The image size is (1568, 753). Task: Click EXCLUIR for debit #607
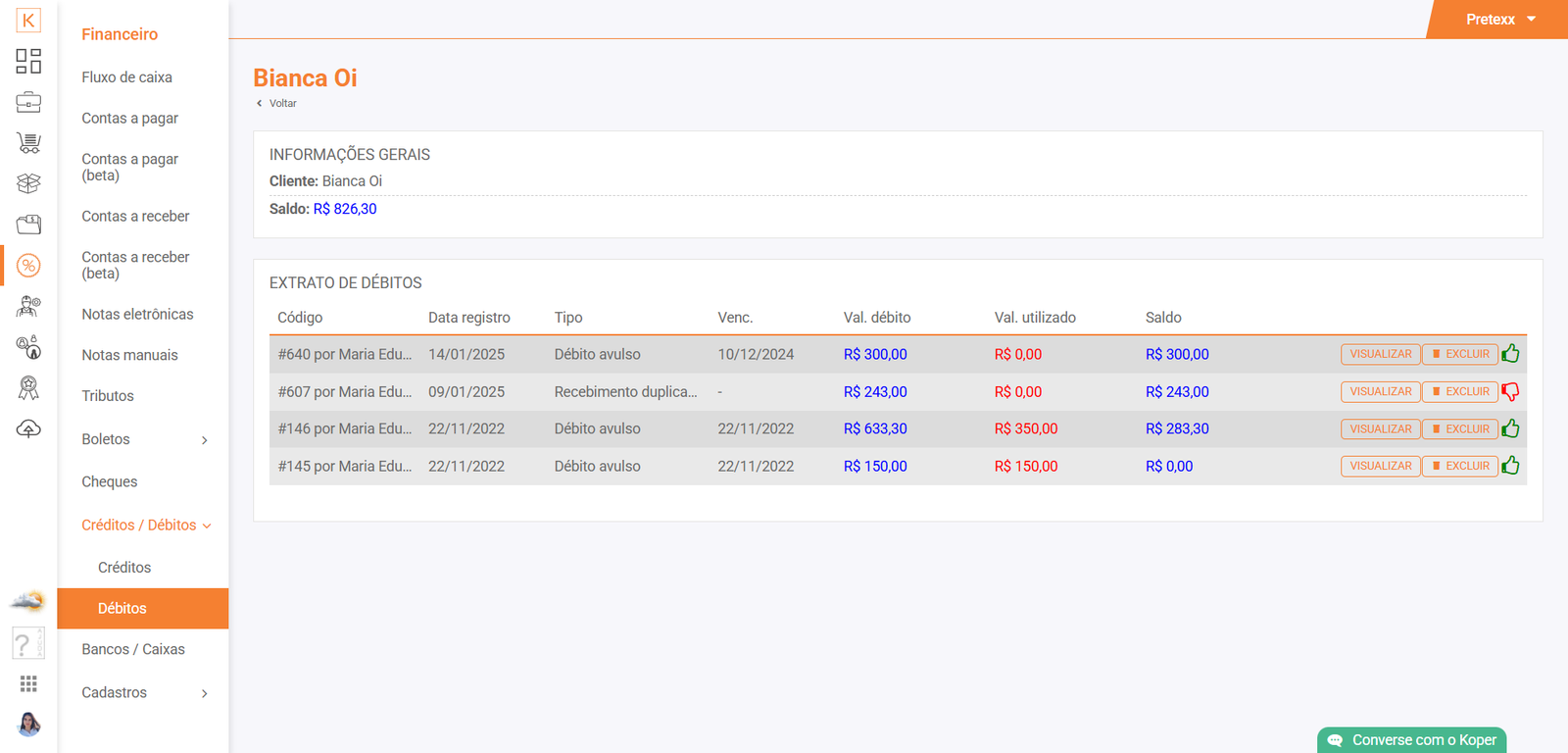[1460, 391]
